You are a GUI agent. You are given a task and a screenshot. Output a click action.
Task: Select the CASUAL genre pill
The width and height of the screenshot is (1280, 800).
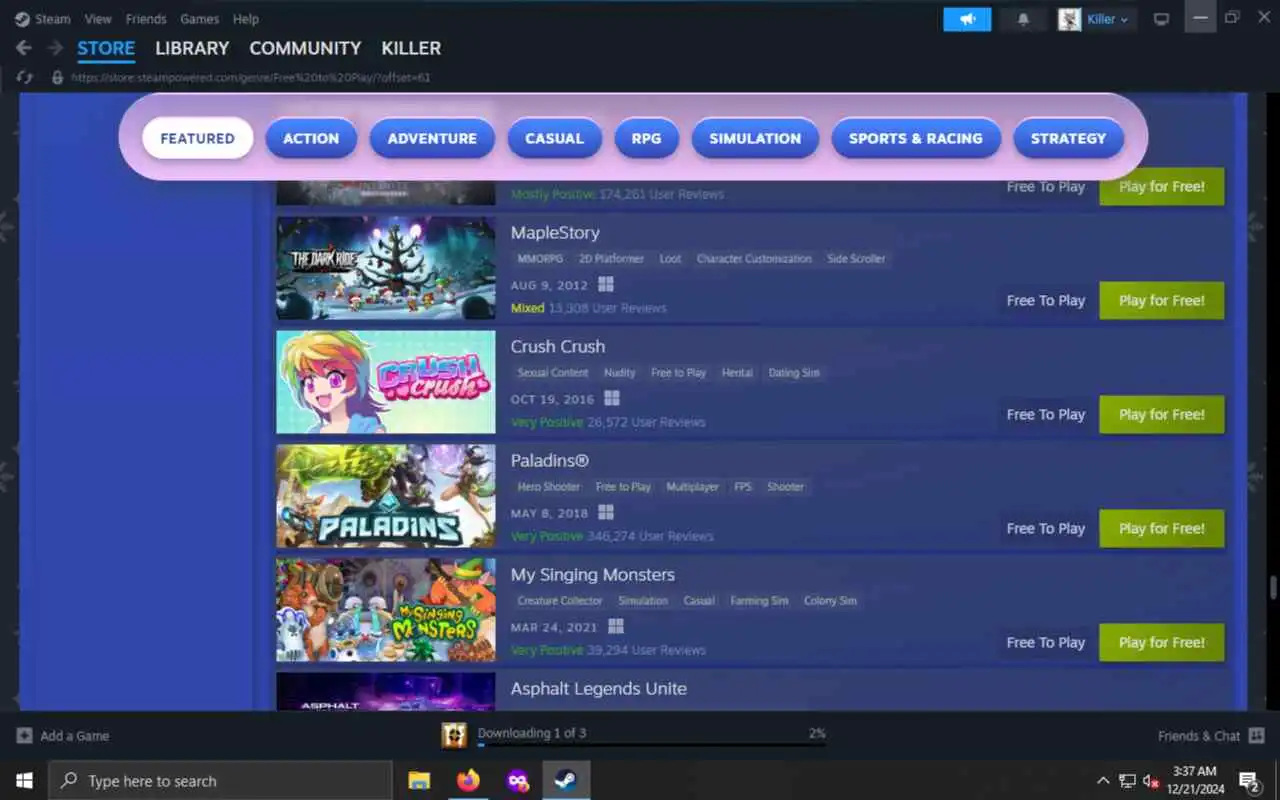(554, 138)
